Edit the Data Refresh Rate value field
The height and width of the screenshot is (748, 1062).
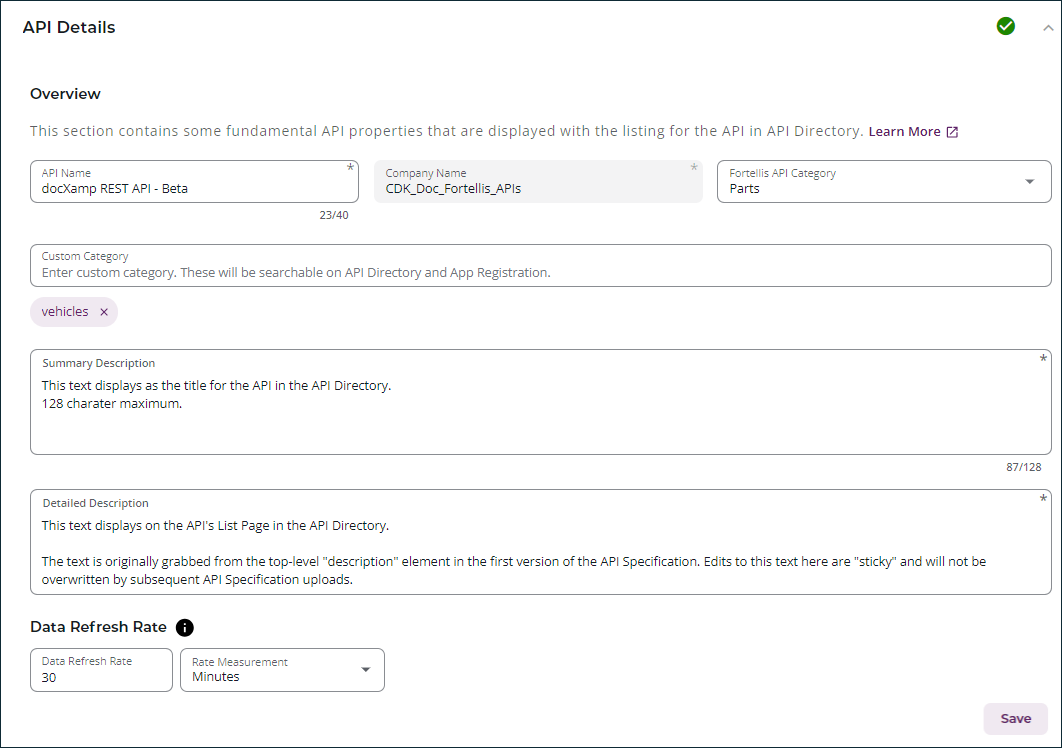coord(102,670)
